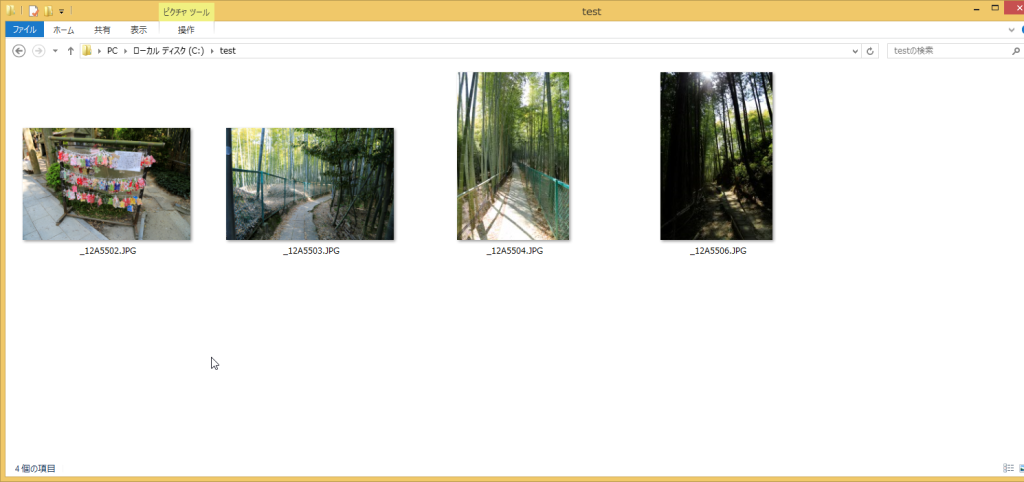This screenshot has width=1024, height=482.
Task: Select the _12A5503.JPG thumbnail image
Action: click(x=310, y=184)
